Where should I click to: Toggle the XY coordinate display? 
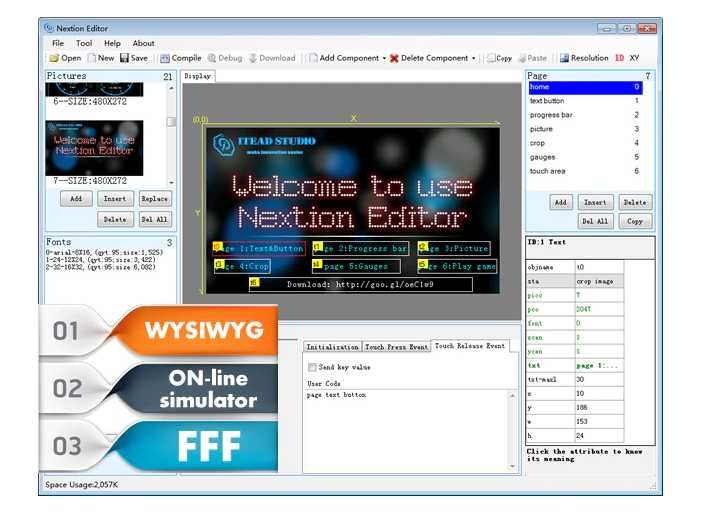tap(634, 58)
